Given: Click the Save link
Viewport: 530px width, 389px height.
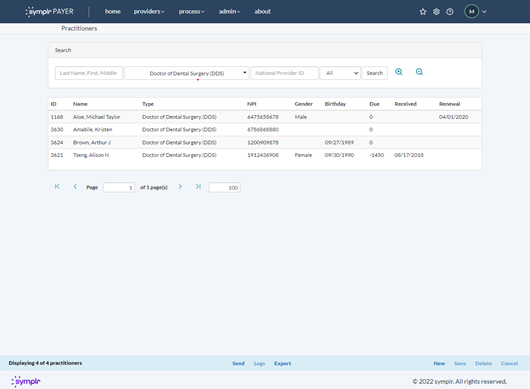Looking at the screenshot, I should 460,363.
